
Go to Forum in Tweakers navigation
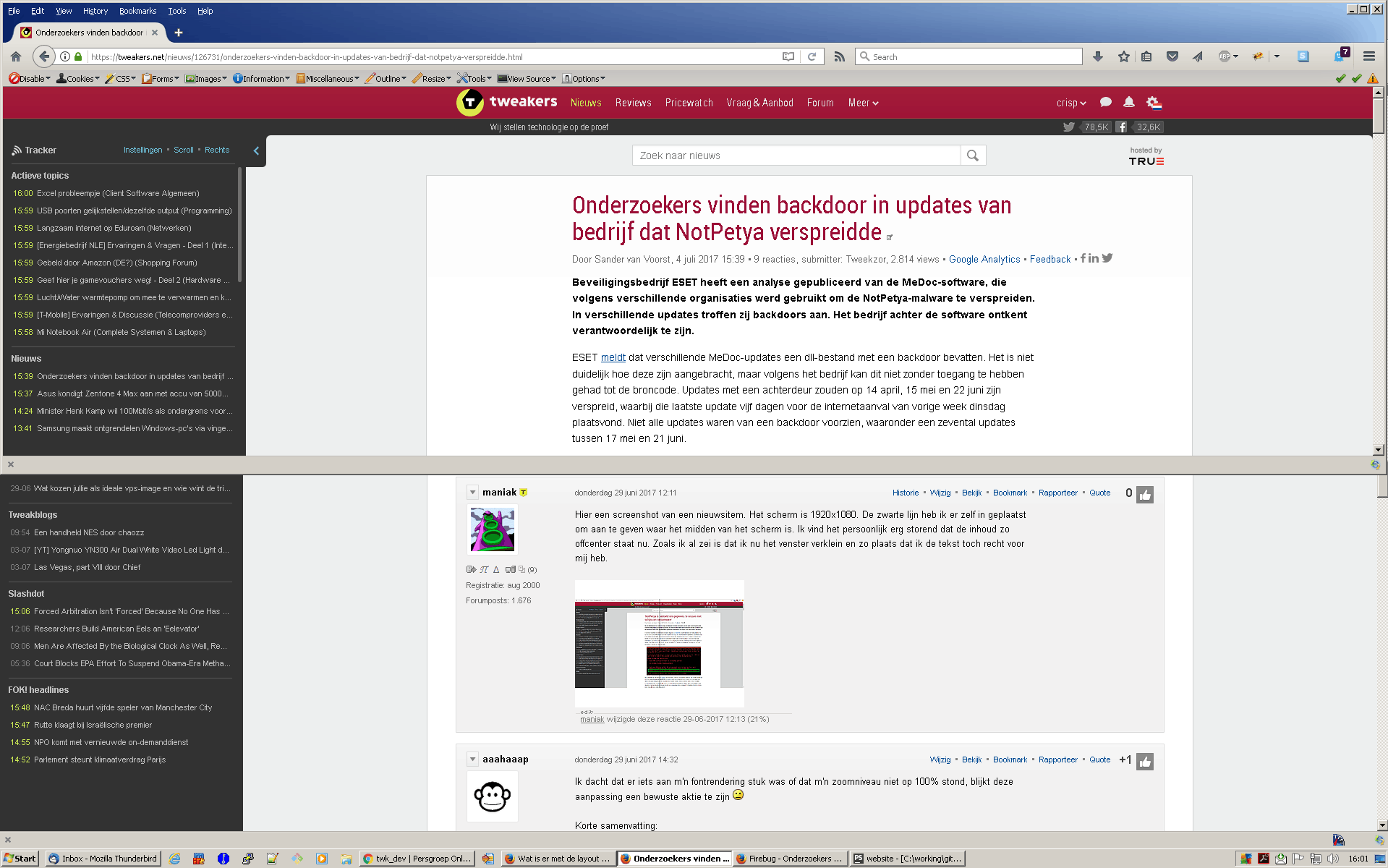click(x=820, y=103)
